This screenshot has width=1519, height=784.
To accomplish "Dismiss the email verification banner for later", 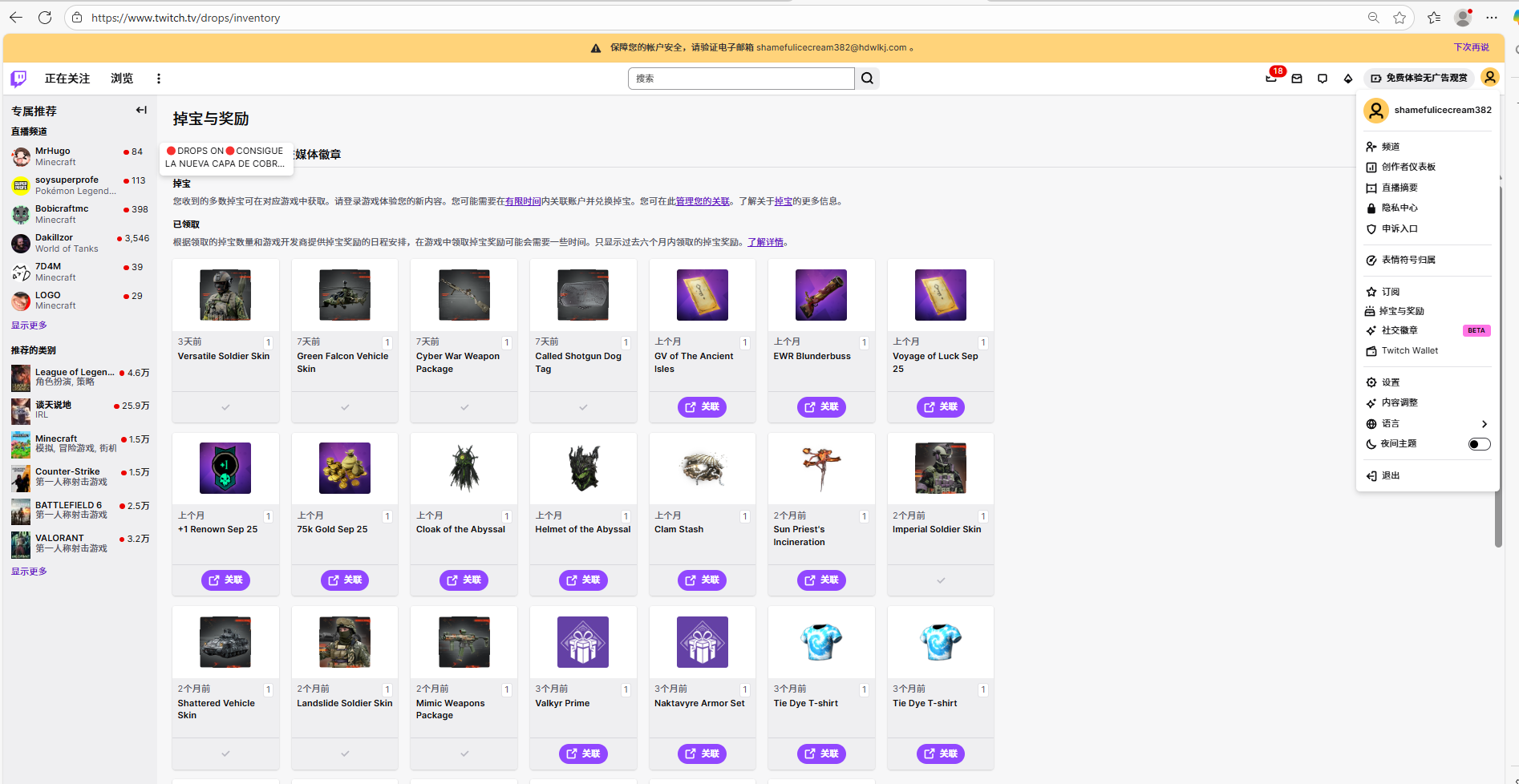I will tap(1471, 47).
